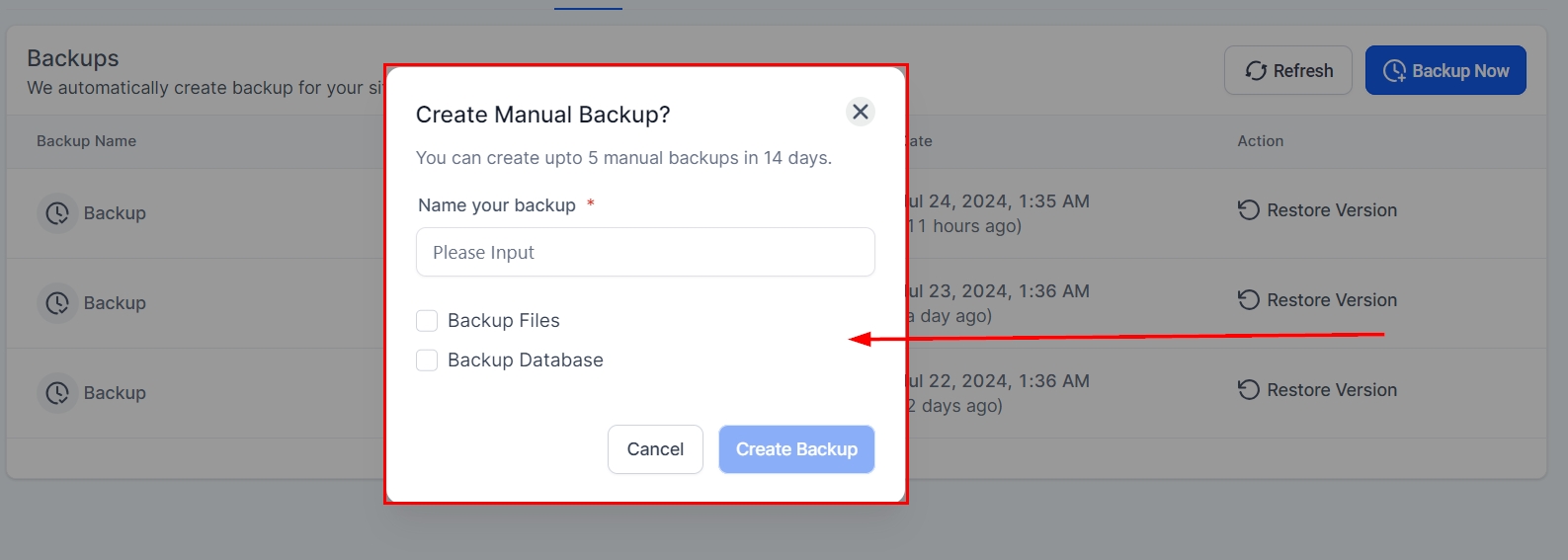Restore Version of the Jul 22 backup
The height and width of the screenshot is (560, 1568).
pos(1331,390)
